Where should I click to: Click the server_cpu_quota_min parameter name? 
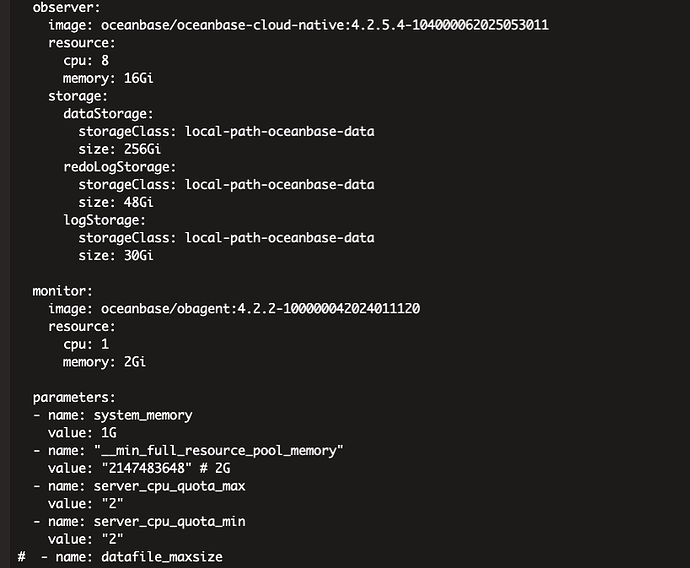[x=169, y=521]
